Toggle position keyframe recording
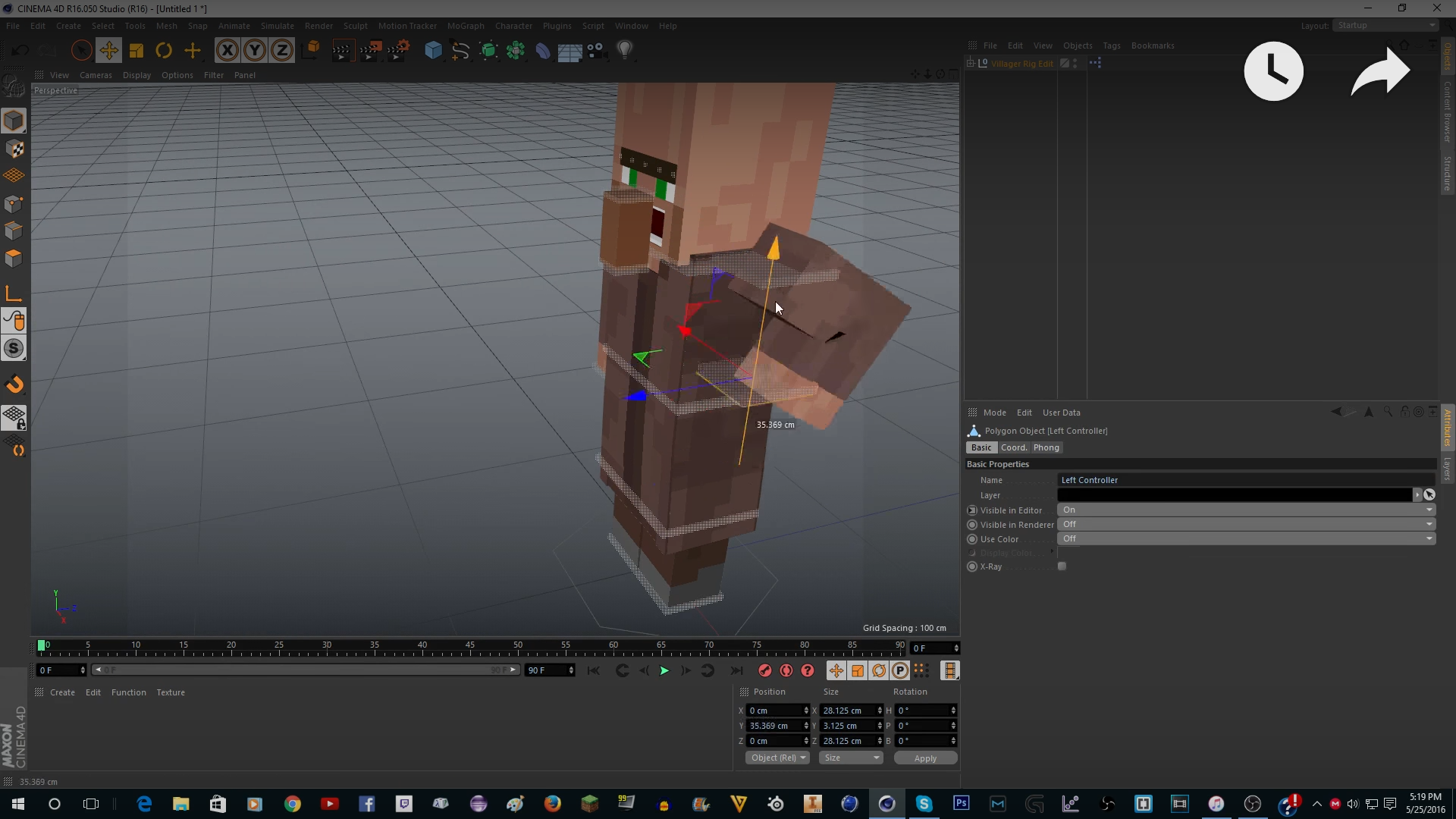Screen dimensions: 1456x819 click(x=836, y=670)
